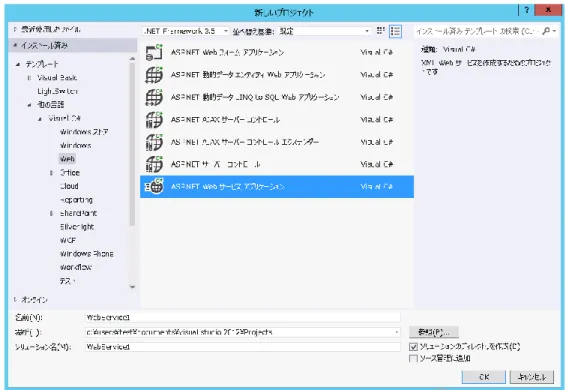Click the Dynamic Data LINQ to SQL template icon
Image resolution: width=569 pixels, height=390 pixels.
coord(154,97)
